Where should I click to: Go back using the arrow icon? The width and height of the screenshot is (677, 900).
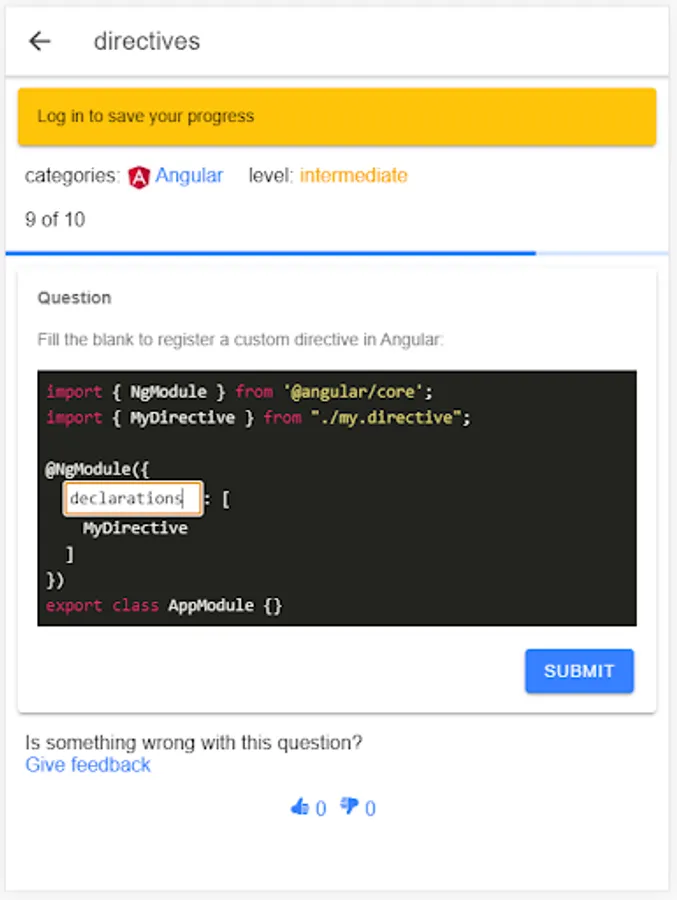tap(40, 41)
